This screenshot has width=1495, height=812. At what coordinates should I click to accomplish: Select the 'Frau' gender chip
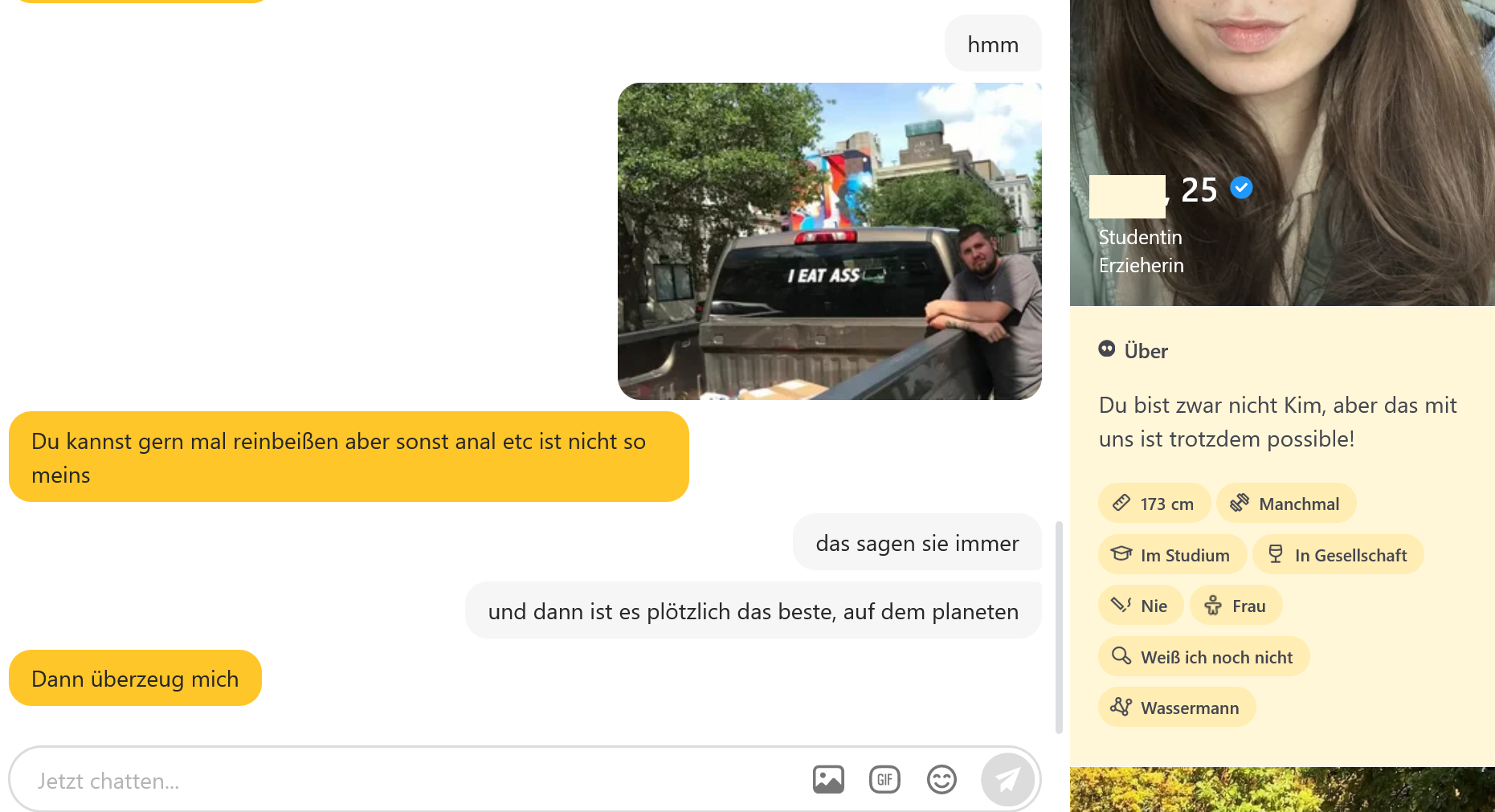[1236, 606]
